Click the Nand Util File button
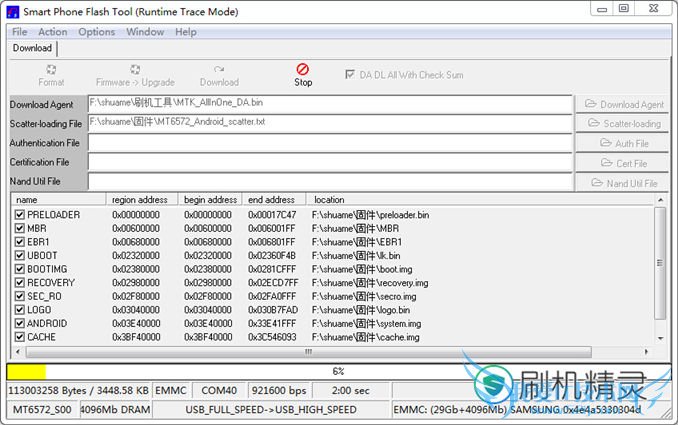This screenshot has height=425, width=678. point(624,183)
